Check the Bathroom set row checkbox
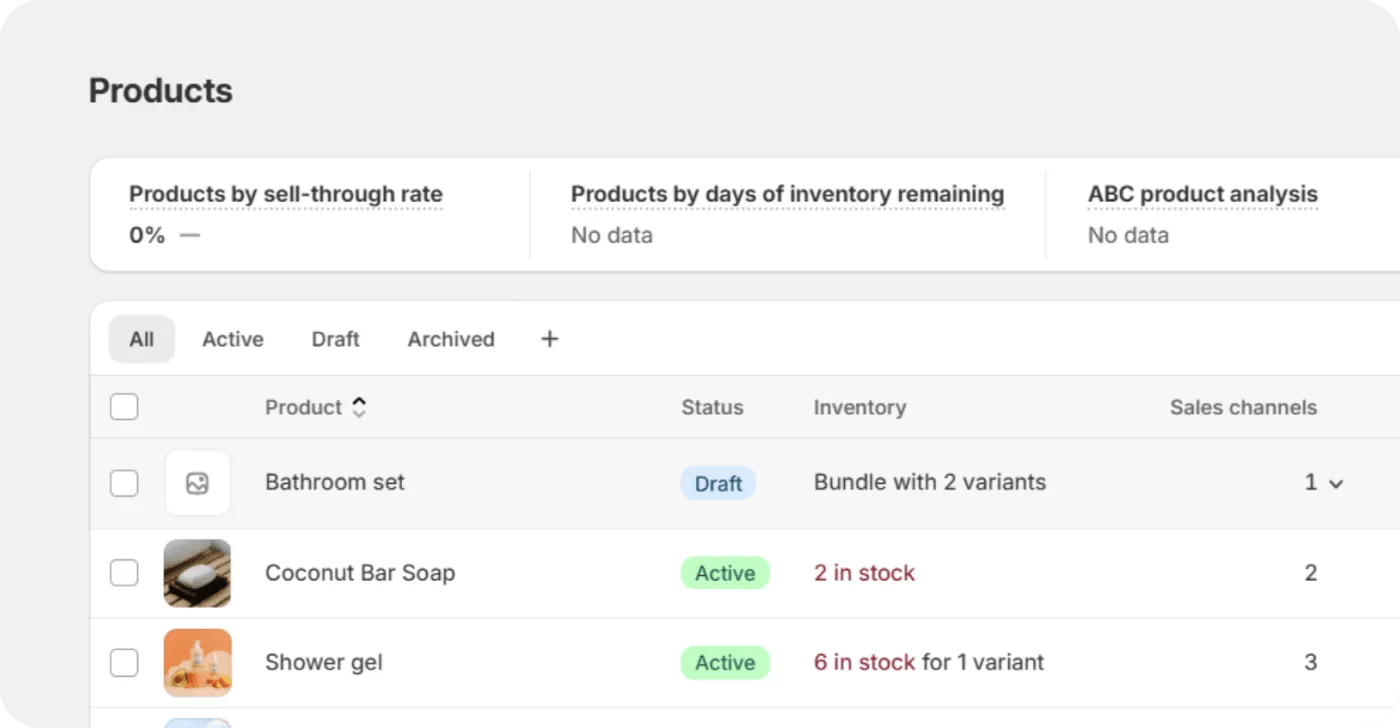 point(124,483)
